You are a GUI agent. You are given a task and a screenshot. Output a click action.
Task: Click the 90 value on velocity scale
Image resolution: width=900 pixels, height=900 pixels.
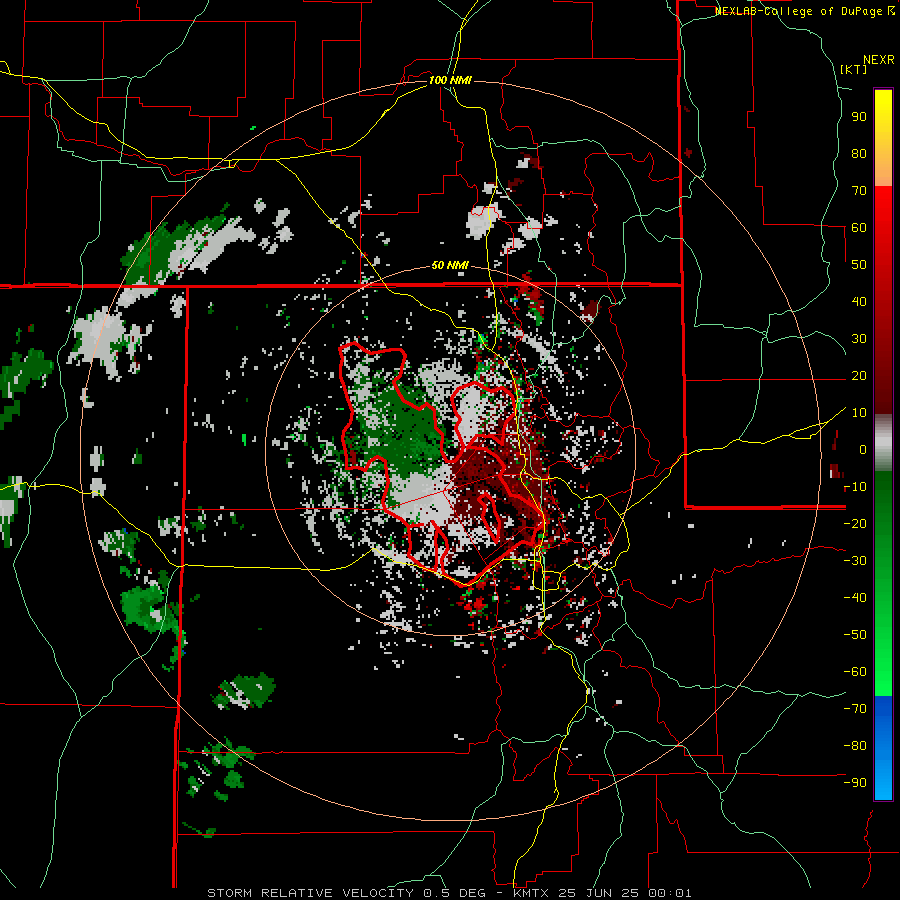[859, 117]
